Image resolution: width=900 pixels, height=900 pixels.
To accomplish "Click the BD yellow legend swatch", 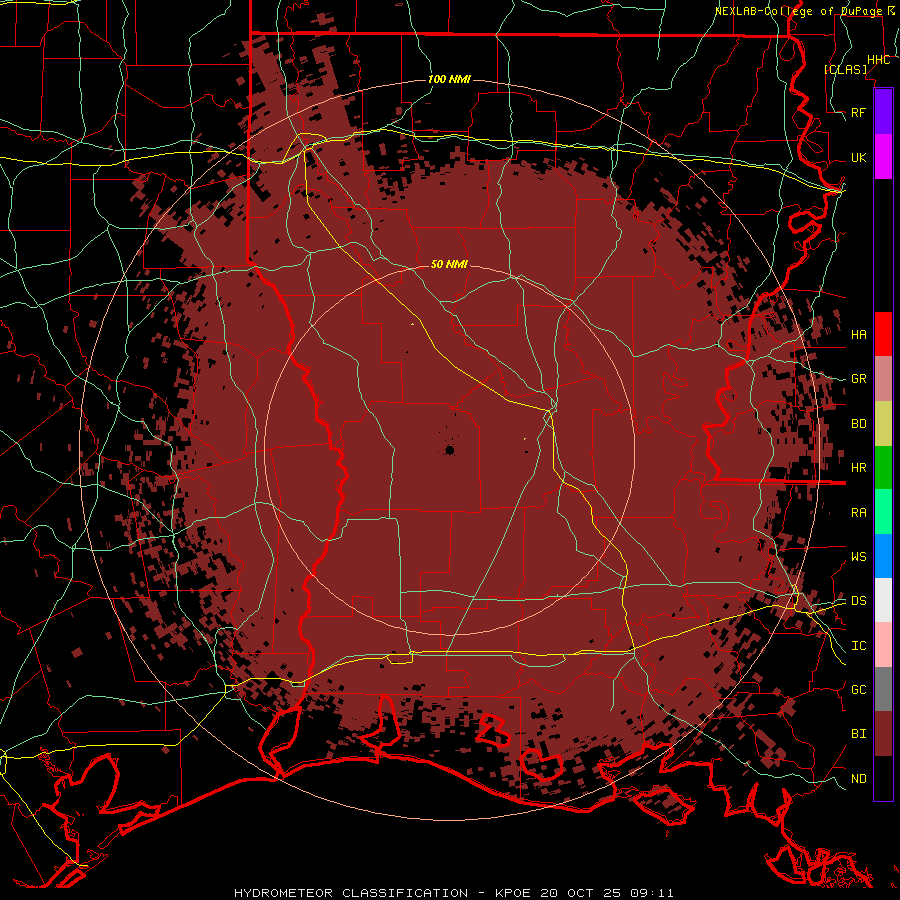I will (883, 424).
